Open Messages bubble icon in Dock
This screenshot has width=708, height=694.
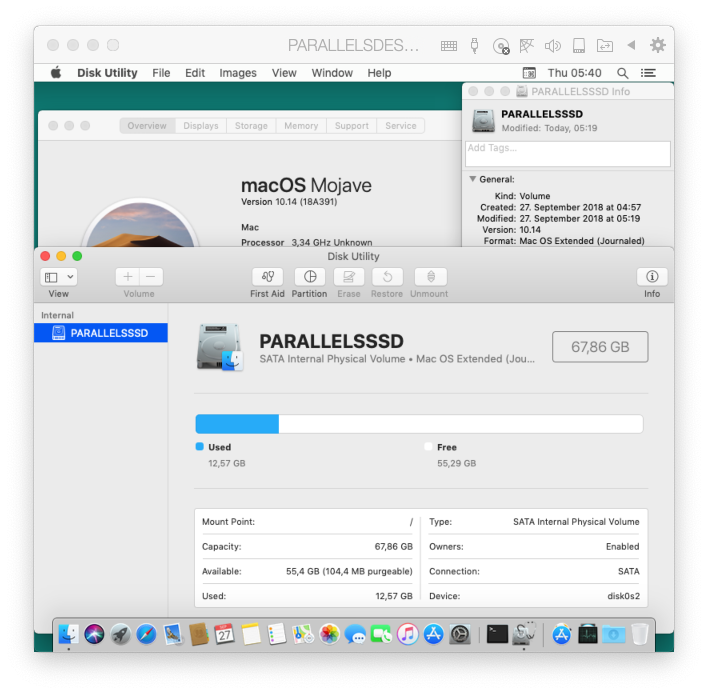click(x=355, y=634)
